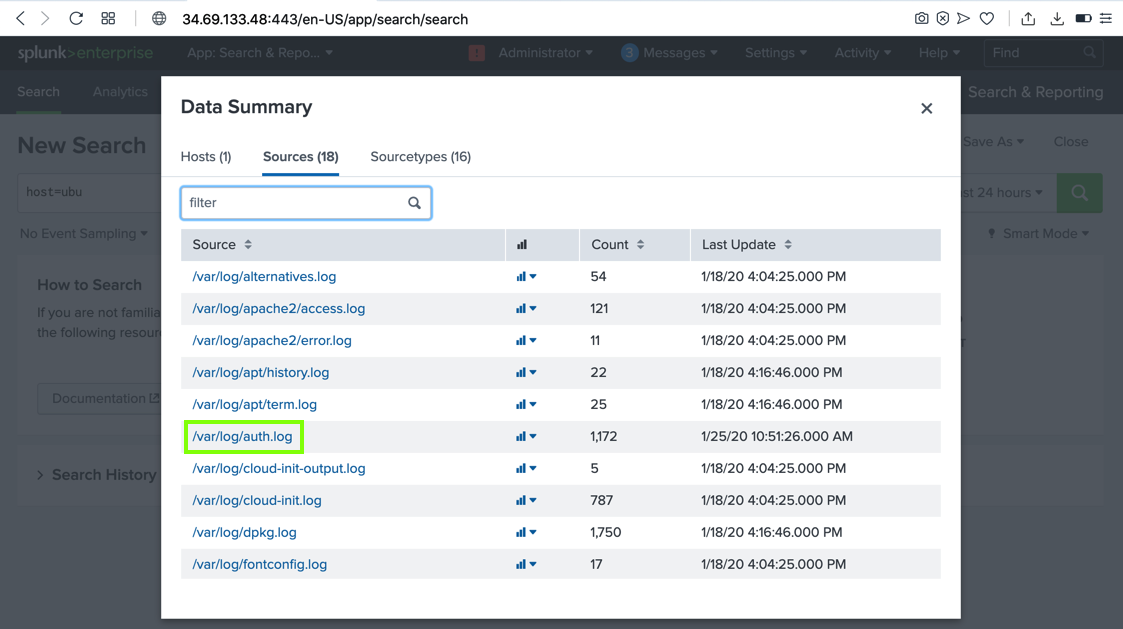1123x629 pixels.
Task: Sort table by Count column
Action: pyautogui.click(x=617, y=244)
